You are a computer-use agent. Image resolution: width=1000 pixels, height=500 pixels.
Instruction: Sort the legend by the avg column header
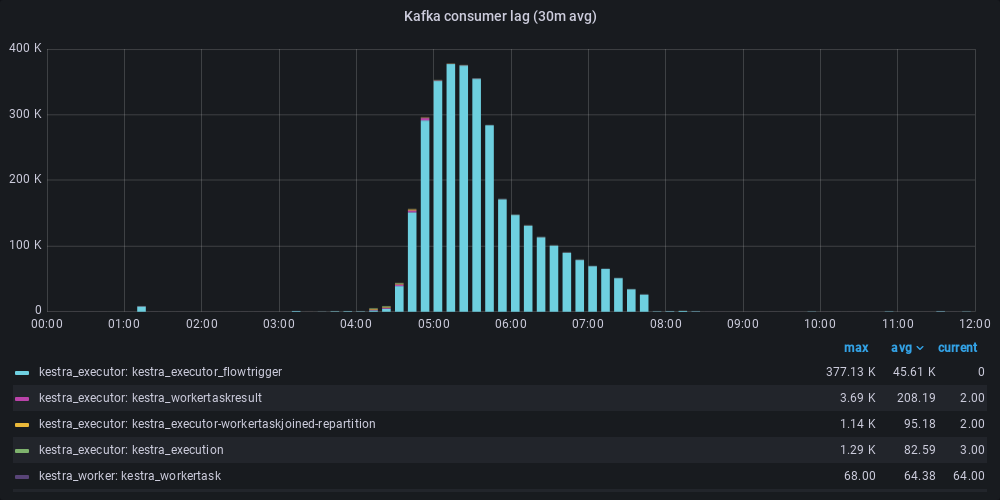[x=901, y=348]
